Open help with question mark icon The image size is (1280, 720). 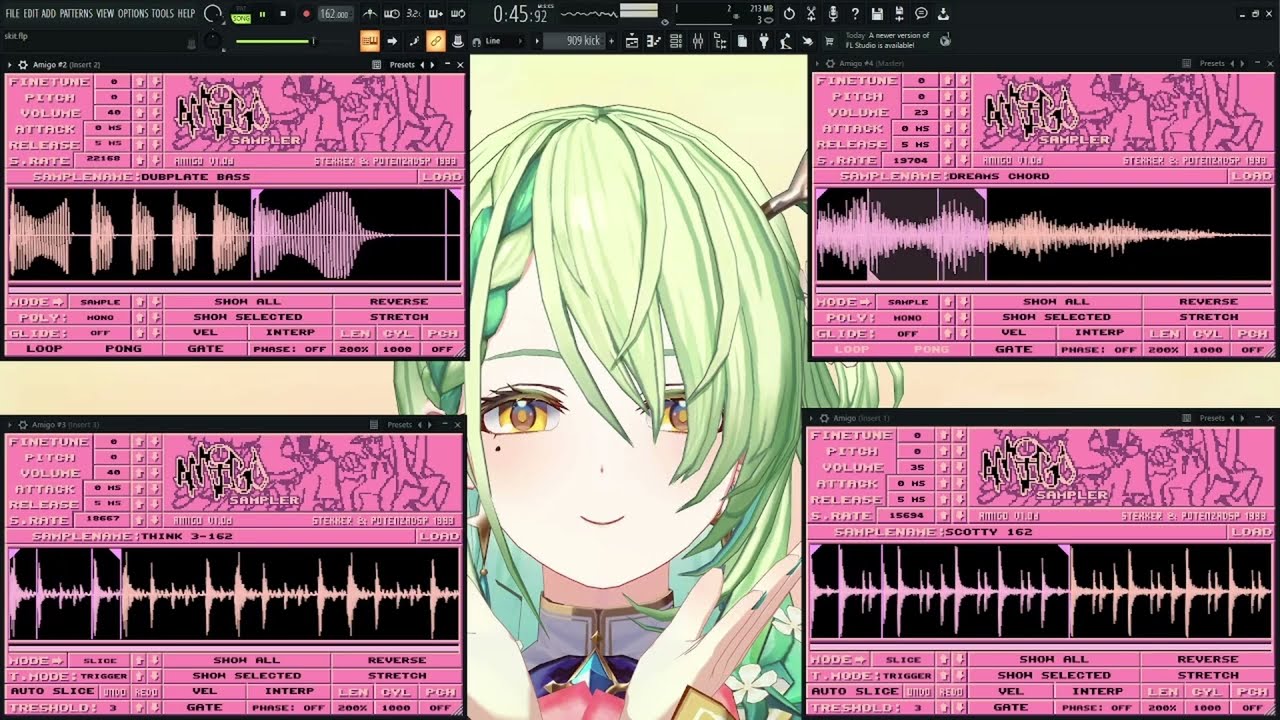tap(855, 14)
